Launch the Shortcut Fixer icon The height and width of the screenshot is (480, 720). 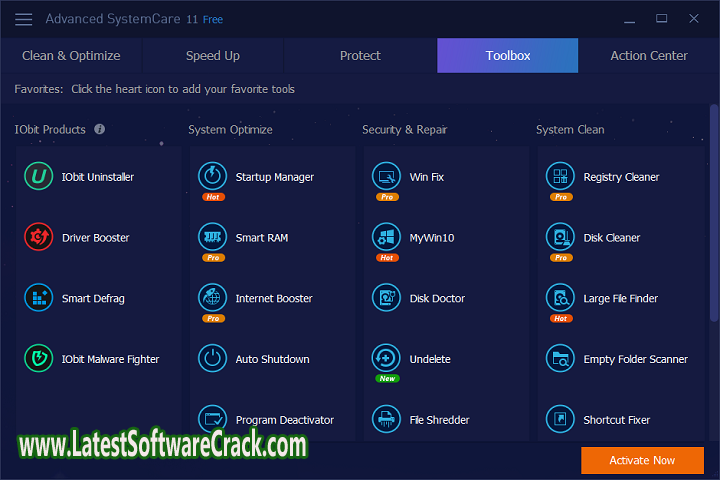pos(560,419)
